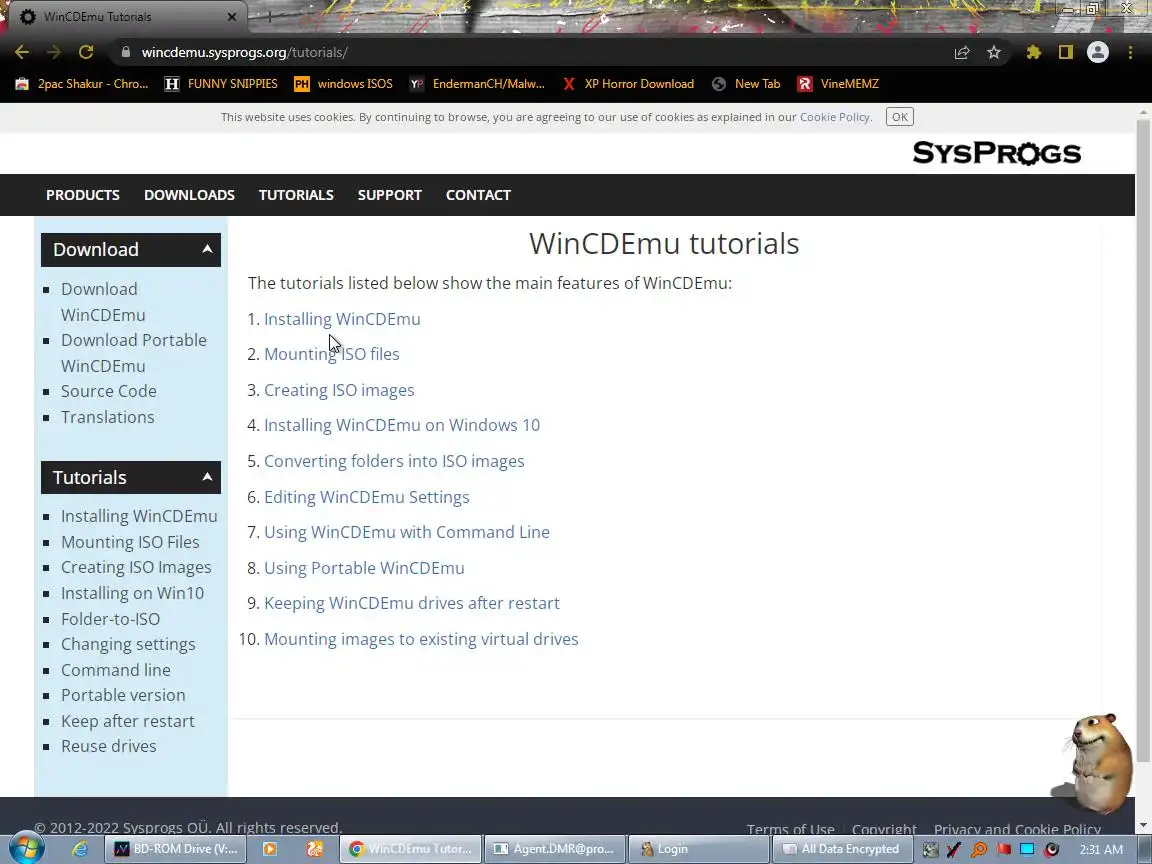Open tutorial Creating ISO images
The height and width of the screenshot is (864, 1152).
339,390
